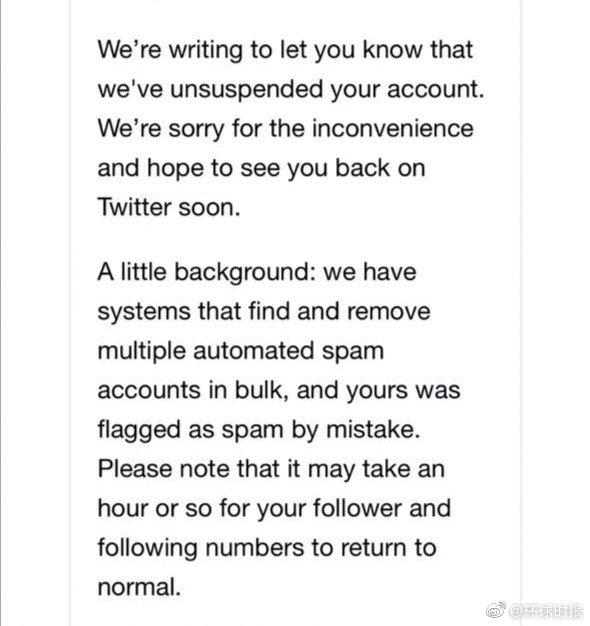590x626 pixels.
Task: Click the heading text "A little background:"
Action: pyautogui.click(x=206, y=272)
